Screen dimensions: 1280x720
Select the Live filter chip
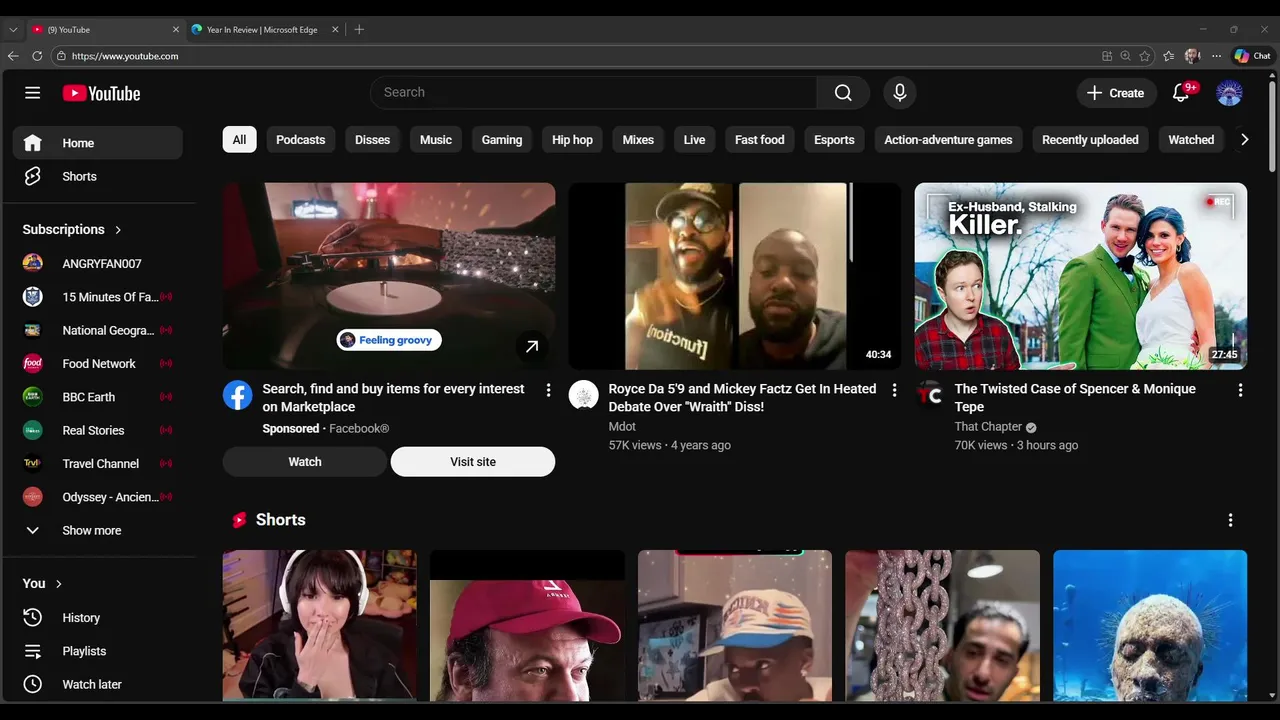pyautogui.click(x=694, y=140)
